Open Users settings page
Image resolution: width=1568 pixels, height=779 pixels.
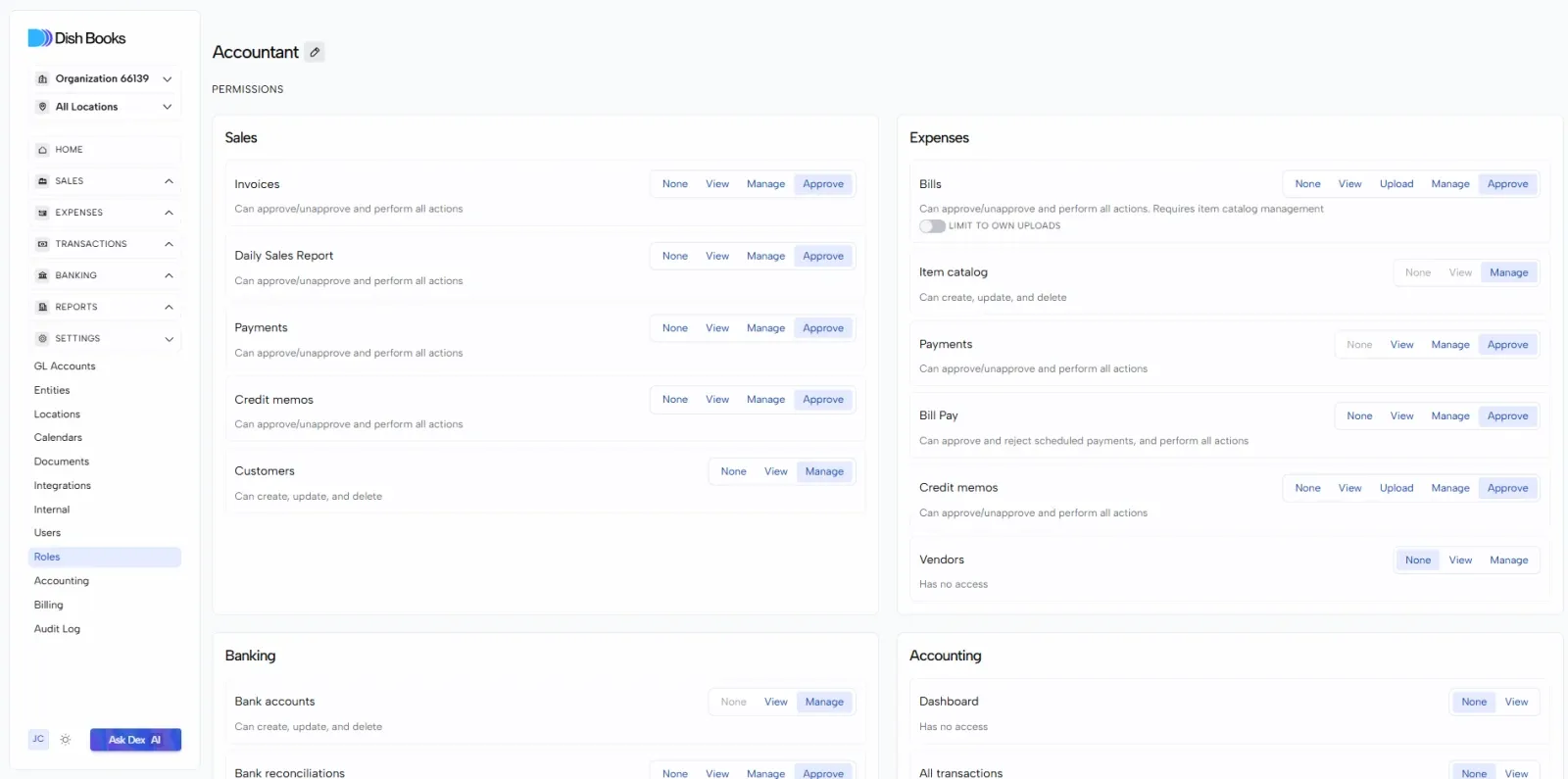[x=47, y=533]
